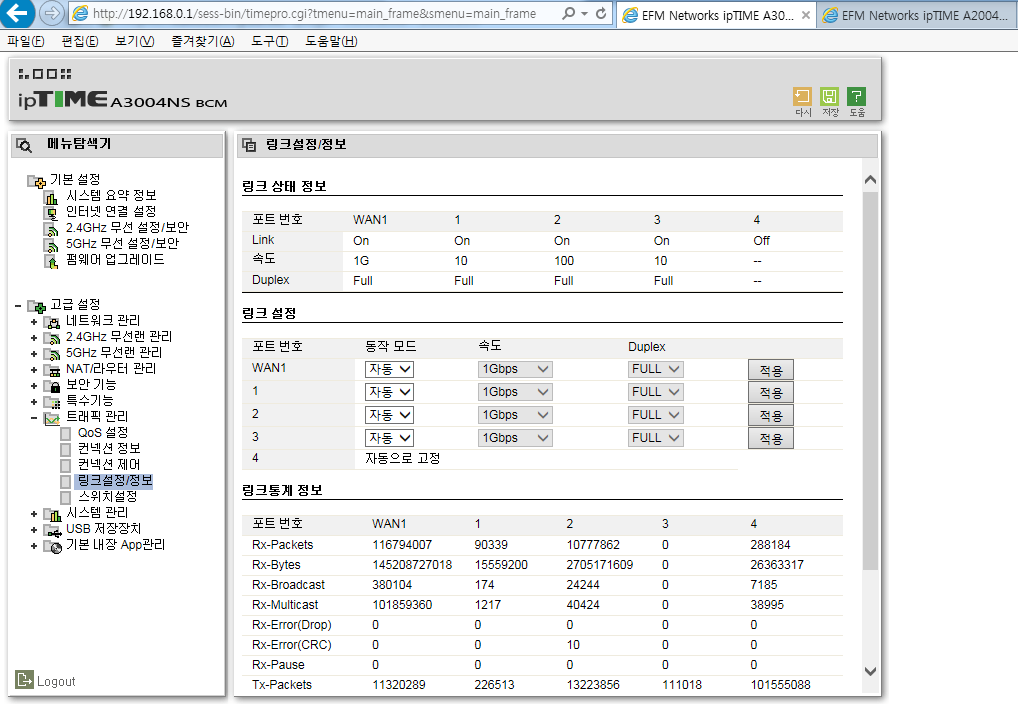Image resolution: width=1018 pixels, height=704 pixels.
Task: Switch to the ipTIME A2004 browser tab
Action: click(917, 15)
